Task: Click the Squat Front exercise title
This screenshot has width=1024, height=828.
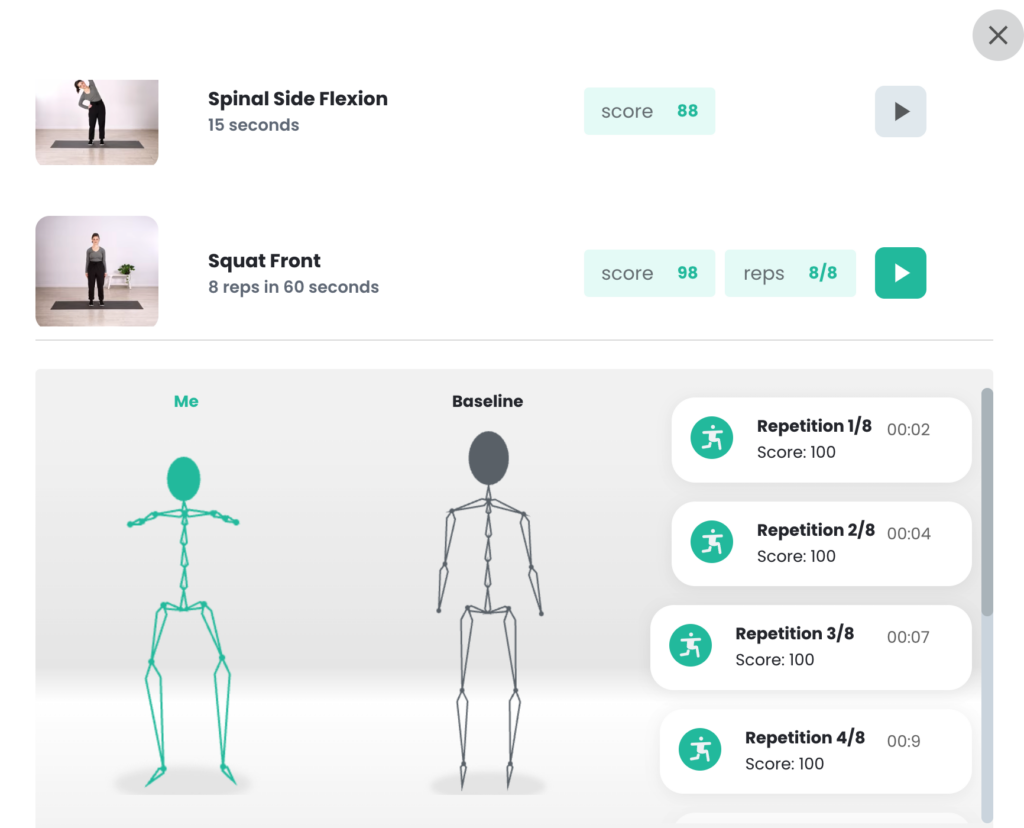Action: pyautogui.click(x=264, y=261)
